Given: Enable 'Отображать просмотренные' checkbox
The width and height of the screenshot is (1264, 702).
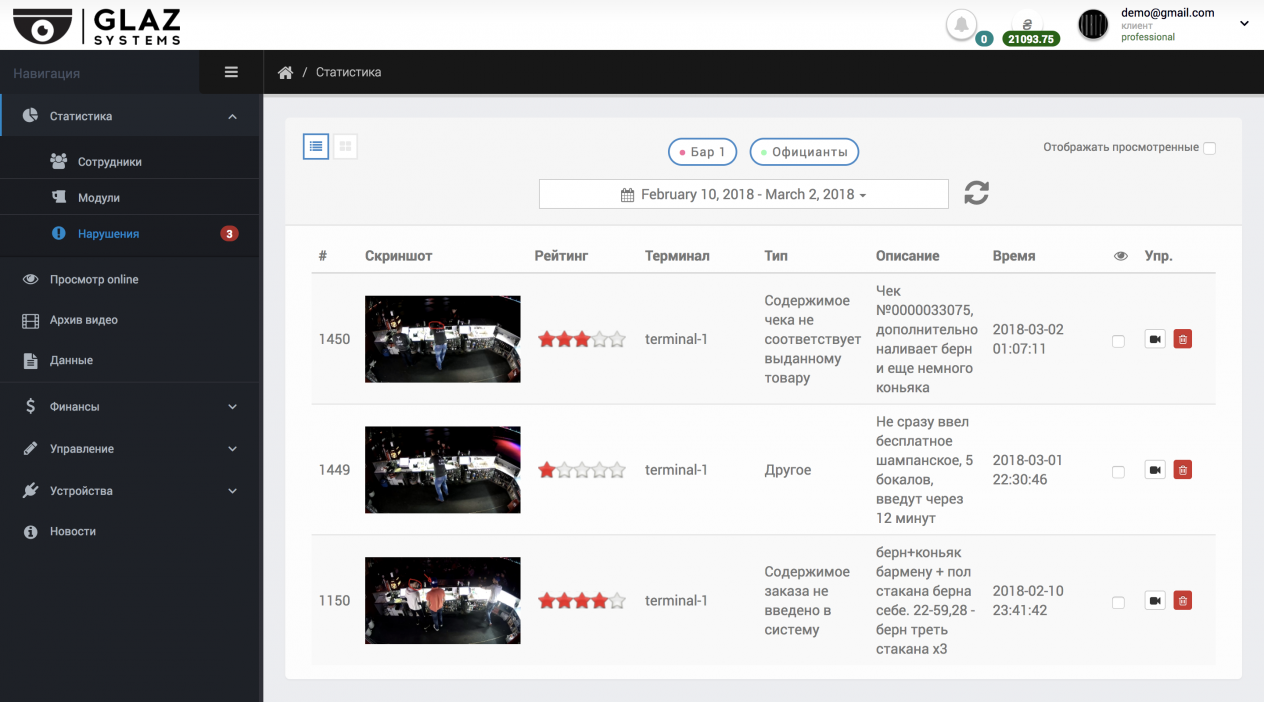Looking at the screenshot, I should click(1209, 148).
